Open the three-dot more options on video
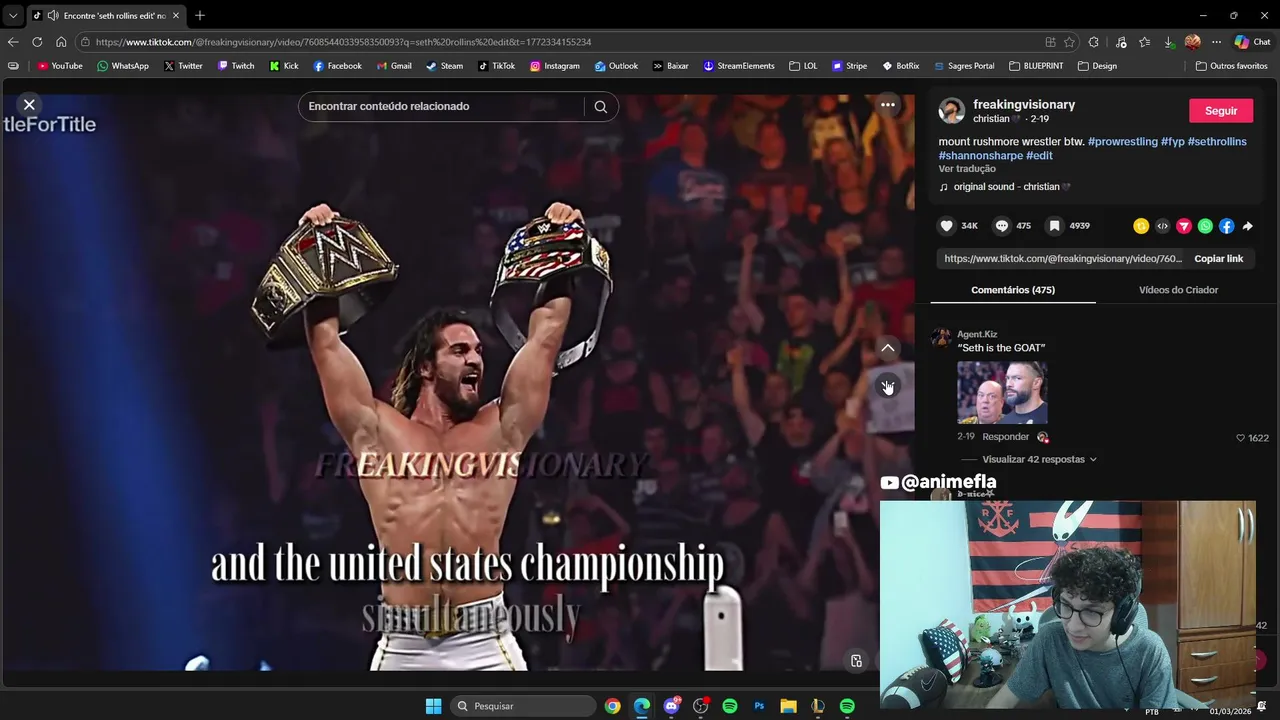This screenshot has width=1280, height=720. click(887, 104)
